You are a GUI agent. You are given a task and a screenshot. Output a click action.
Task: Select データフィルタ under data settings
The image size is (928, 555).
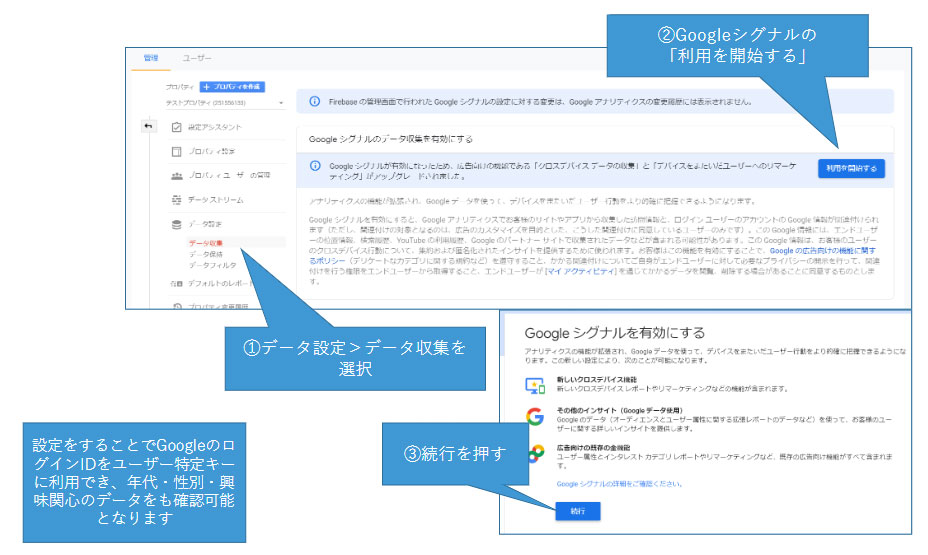212,265
